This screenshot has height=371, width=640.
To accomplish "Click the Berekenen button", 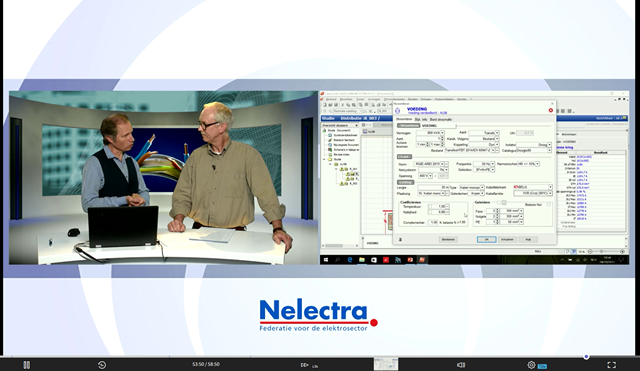I will 448,240.
